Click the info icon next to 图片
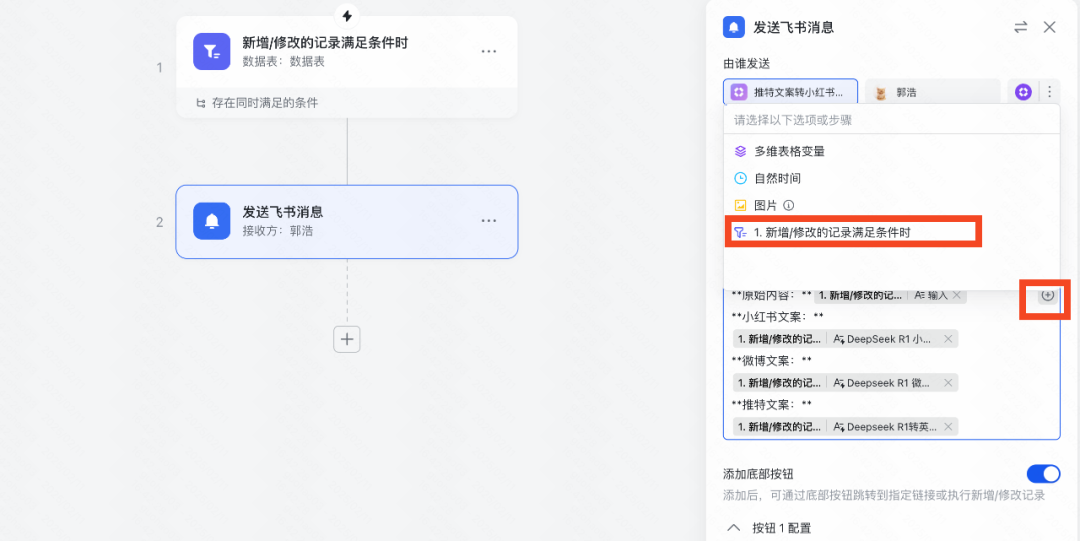The image size is (1080, 541). click(x=789, y=205)
